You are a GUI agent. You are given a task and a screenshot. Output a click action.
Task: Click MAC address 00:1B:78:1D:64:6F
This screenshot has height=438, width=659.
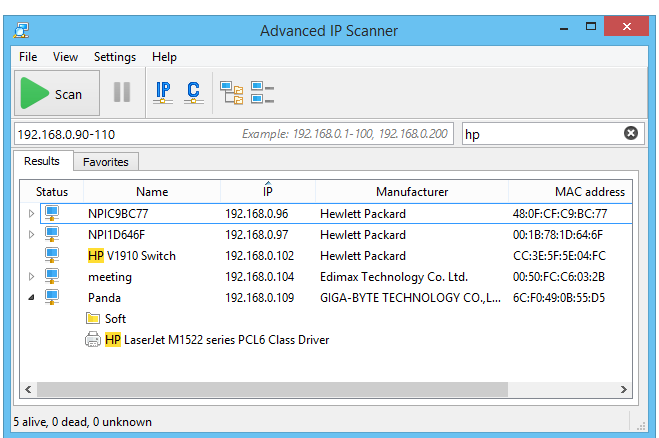pyautogui.click(x=558, y=235)
